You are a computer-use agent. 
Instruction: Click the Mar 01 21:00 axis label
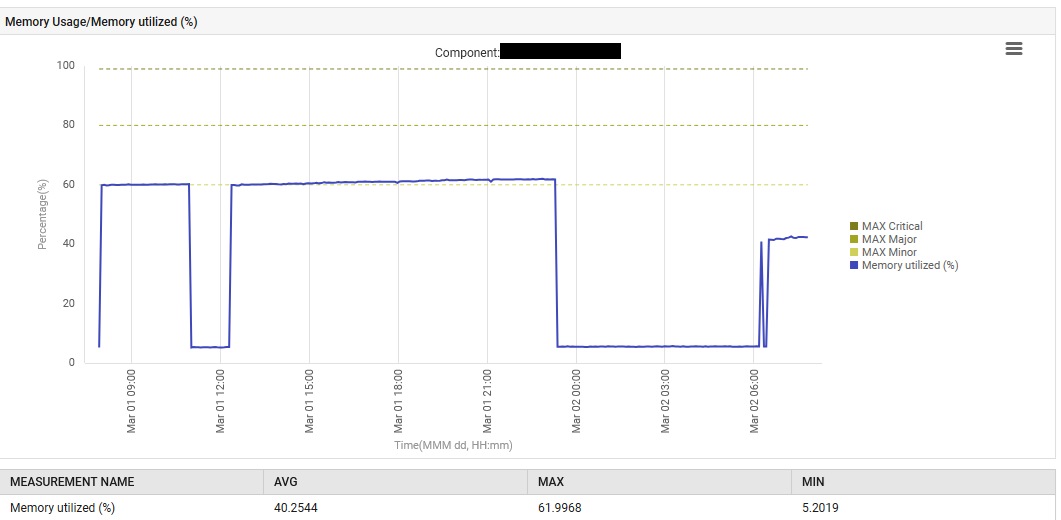(x=487, y=402)
